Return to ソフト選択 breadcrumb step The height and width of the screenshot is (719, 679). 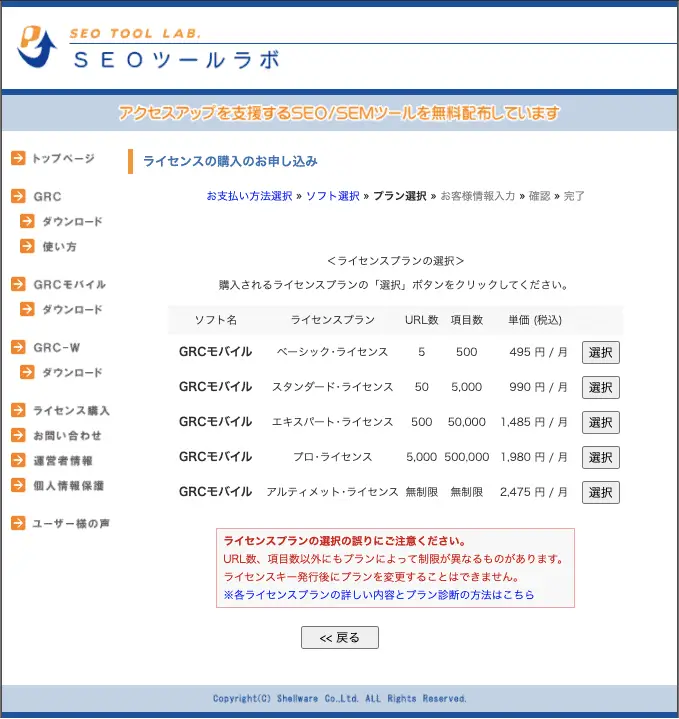[x=333, y=196]
